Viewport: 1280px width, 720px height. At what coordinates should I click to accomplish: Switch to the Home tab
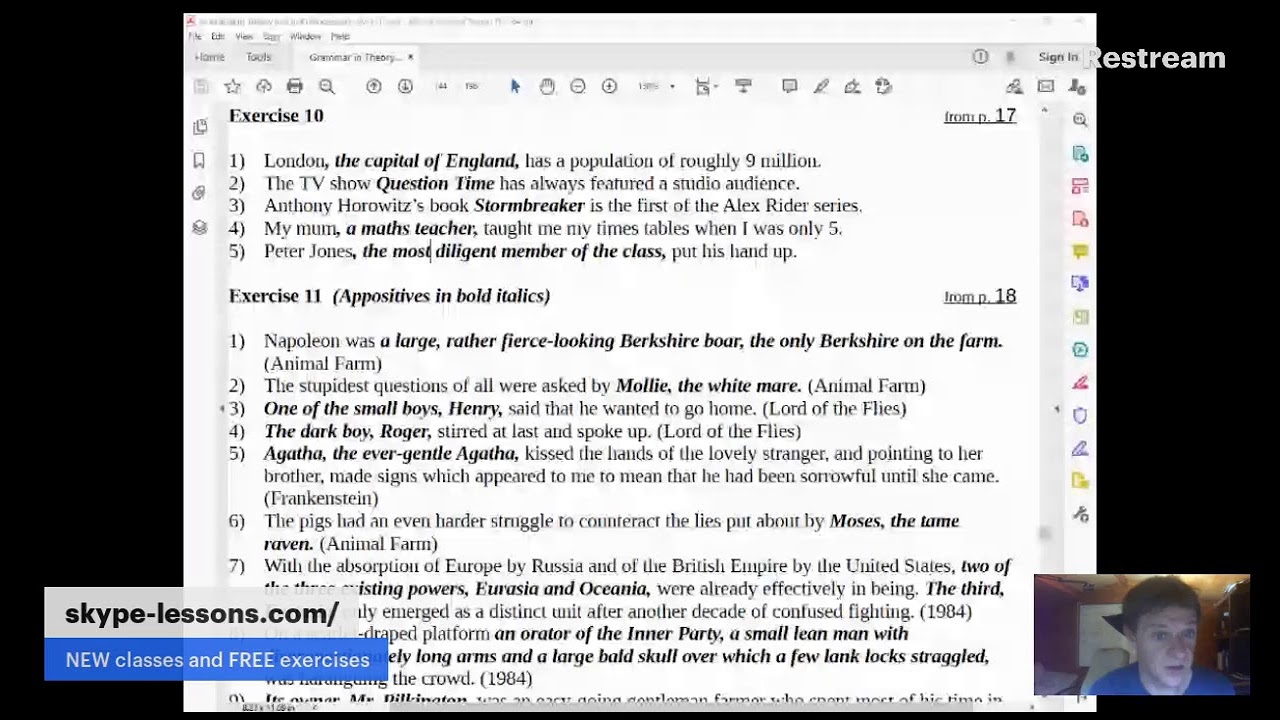coord(210,58)
